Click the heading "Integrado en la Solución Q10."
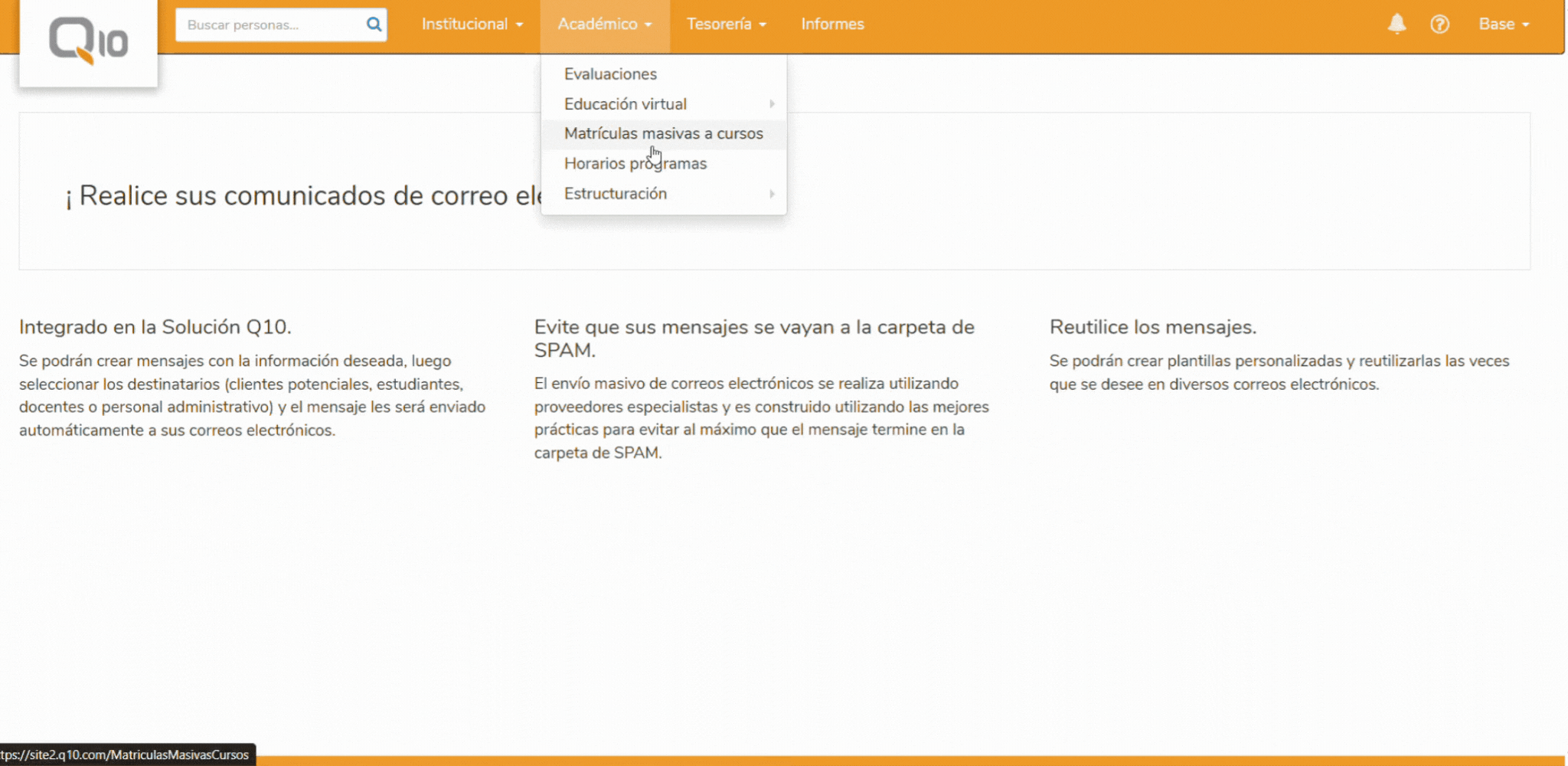The image size is (1568, 766). click(x=155, y=327)
